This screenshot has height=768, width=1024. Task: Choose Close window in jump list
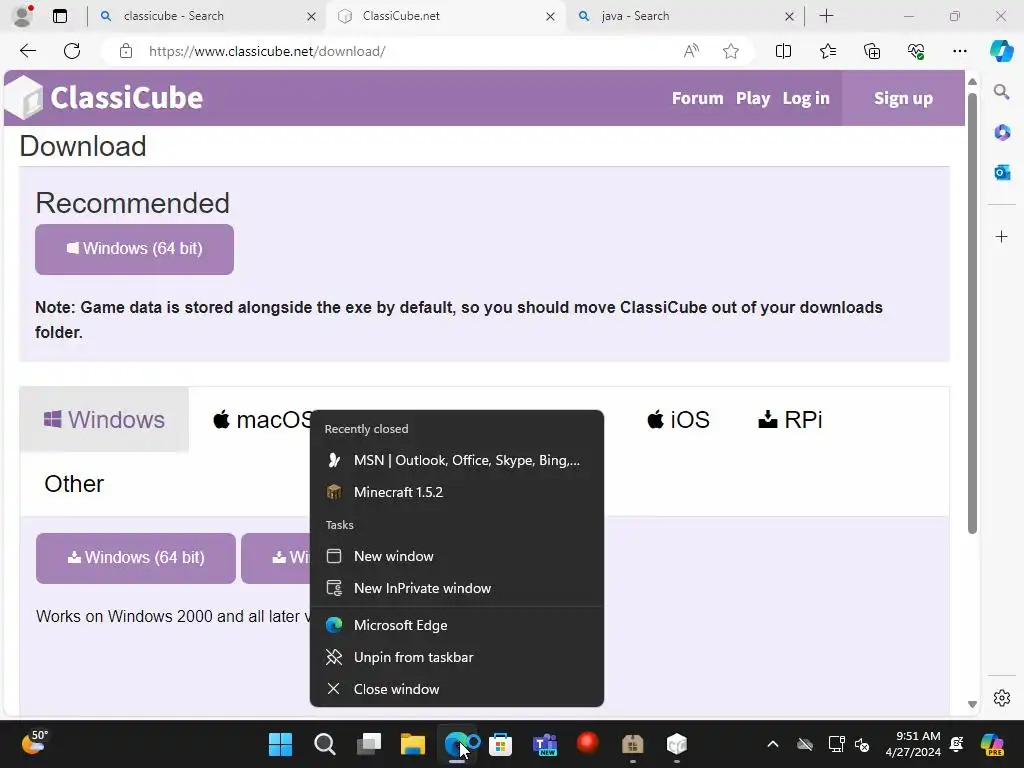[456, 690]
